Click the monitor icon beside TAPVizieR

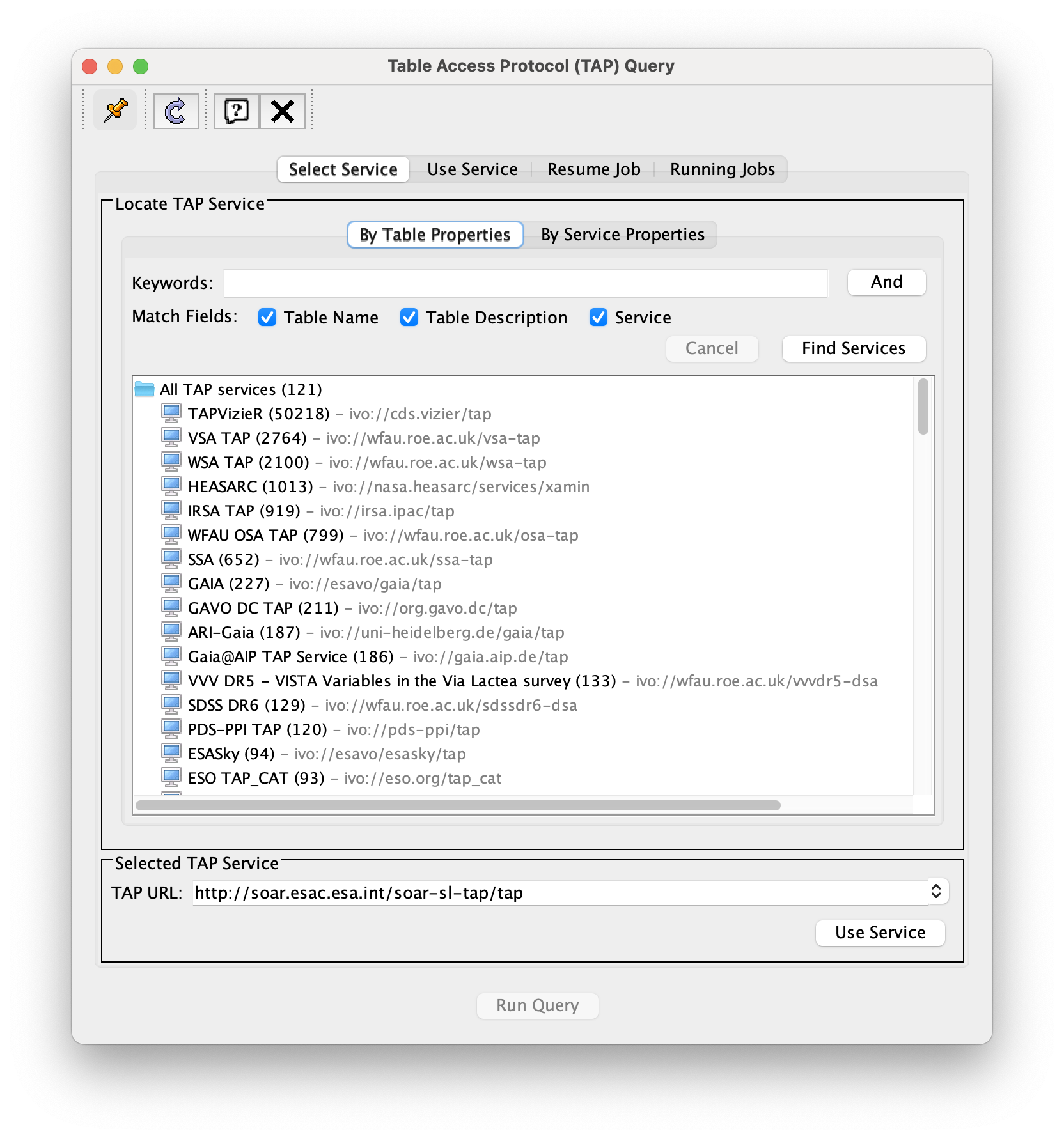tap(171, 413)
